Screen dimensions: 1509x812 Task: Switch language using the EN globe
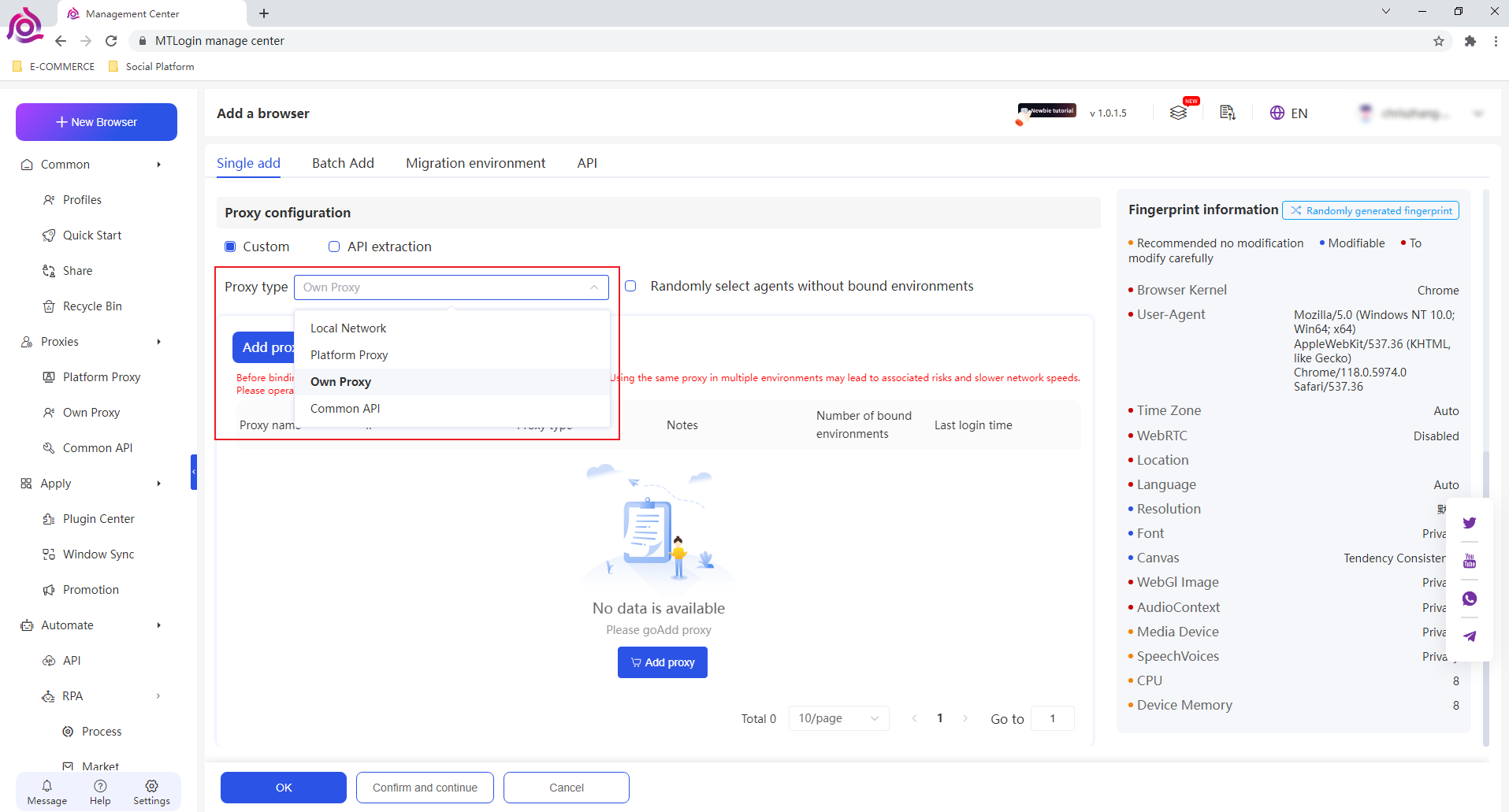[1289, 113]
